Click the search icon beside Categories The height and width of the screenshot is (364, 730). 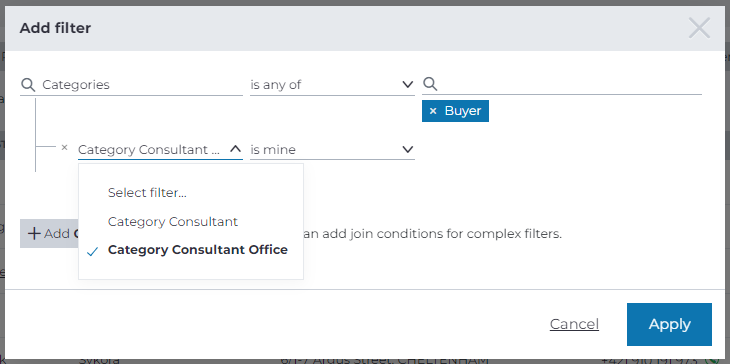coord(28,85)
